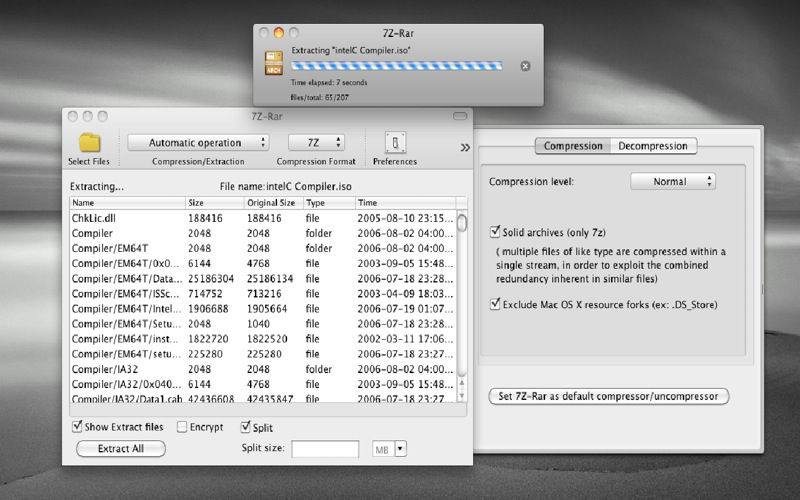
Task: Sort by the Name column header
Action: tap(128, 203)
